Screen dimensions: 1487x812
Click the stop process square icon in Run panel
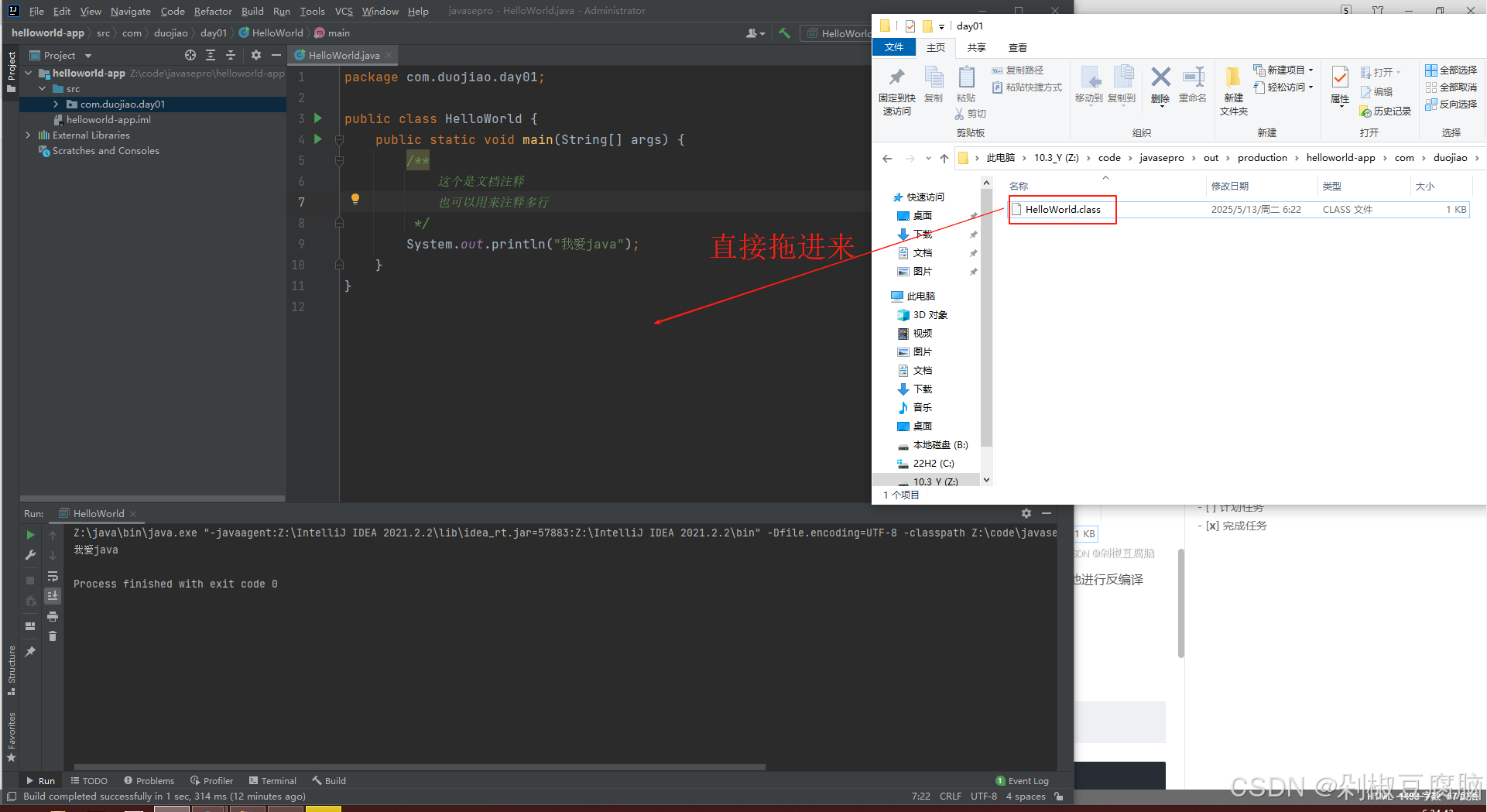tap(30, 580)
